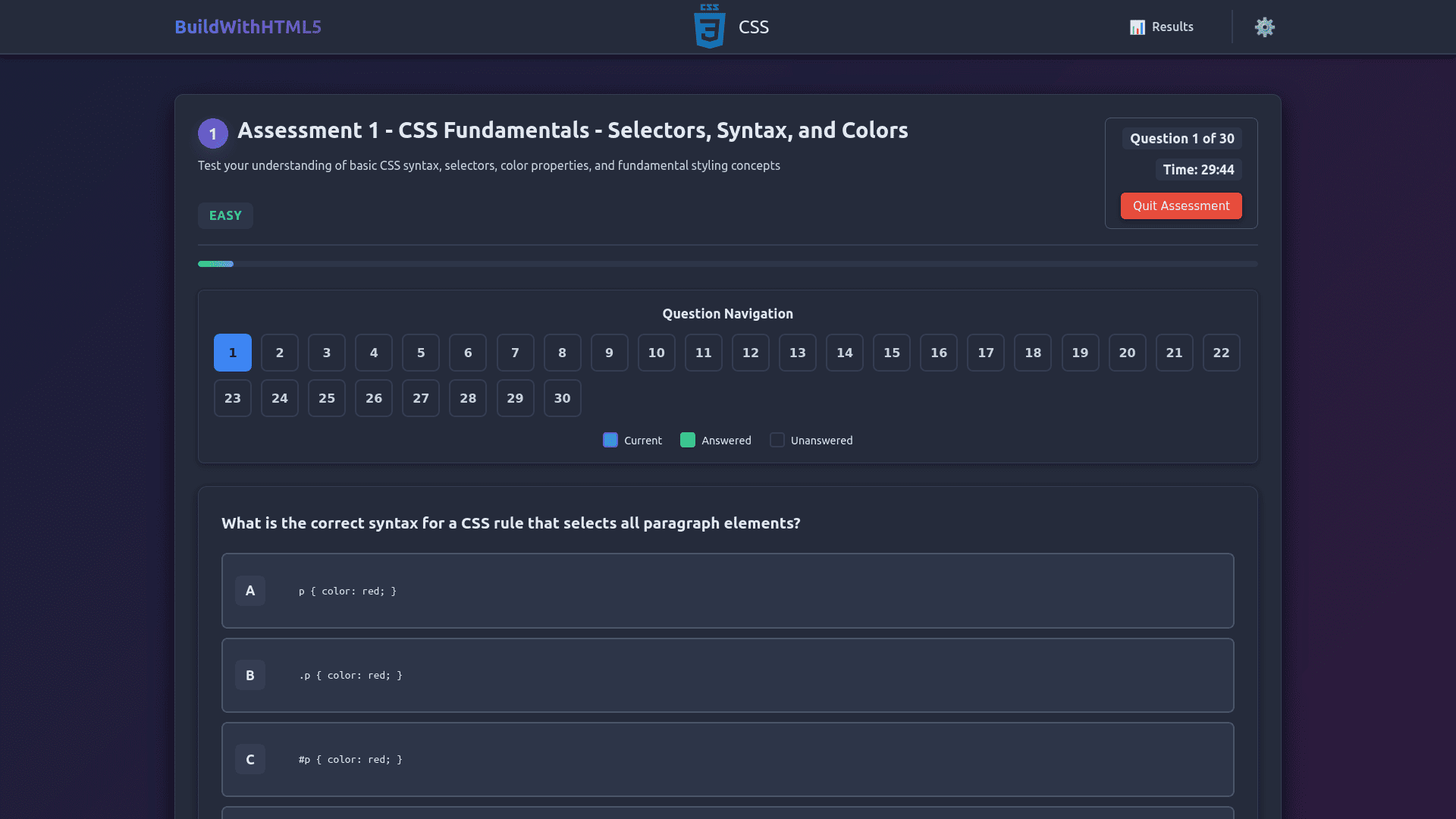Click the Results bar chart icon
The width and height of the screenshot is (1456, 819).
point(1137,27)
